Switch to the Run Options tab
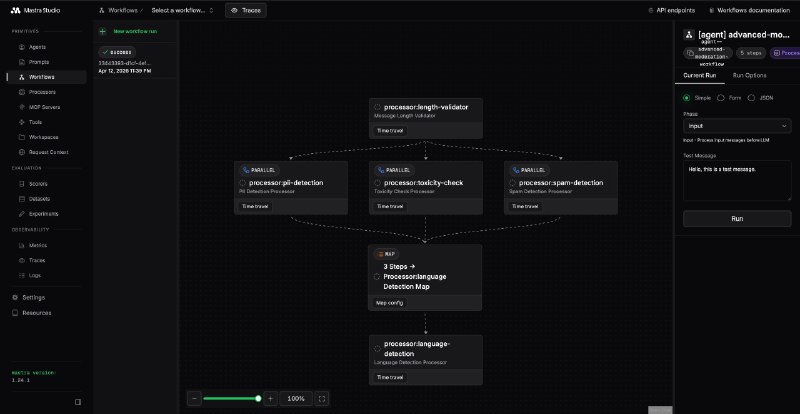Viewport: 800px width, 414px height. pyautogui.click(x=750, y=75)
